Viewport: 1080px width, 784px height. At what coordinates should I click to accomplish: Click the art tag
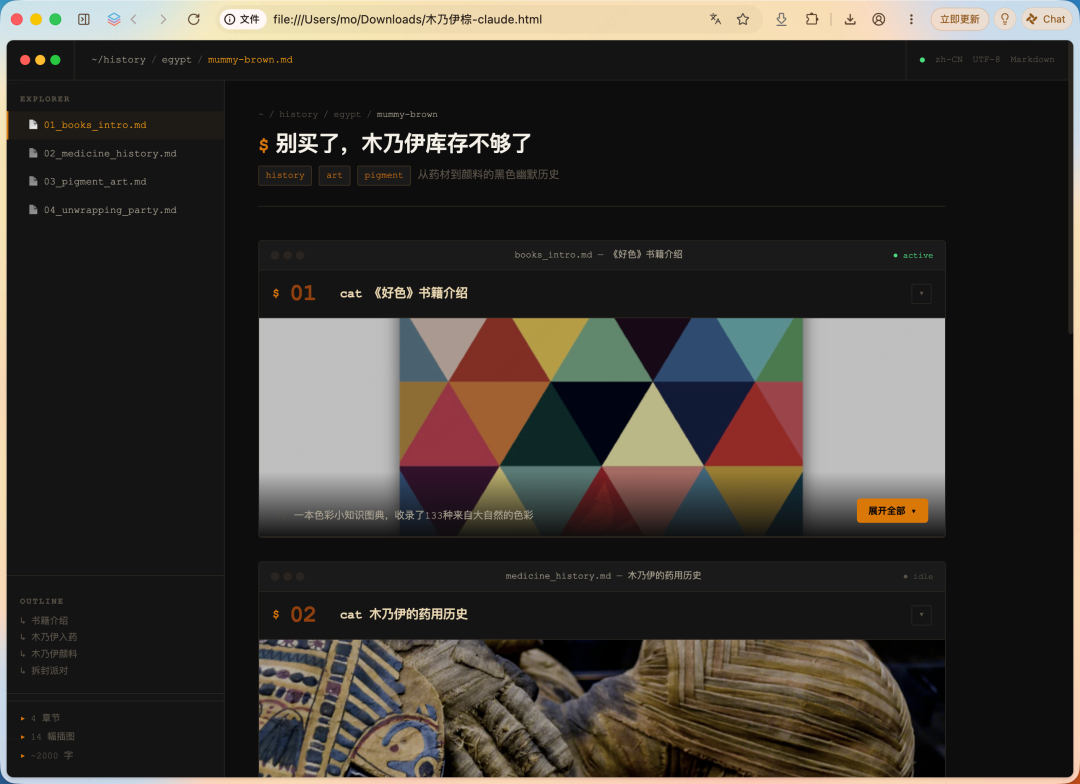334,176
